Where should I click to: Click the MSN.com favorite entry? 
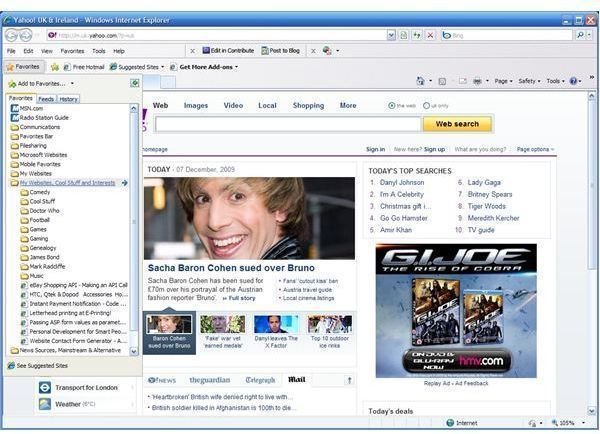(x=27, y=108)
